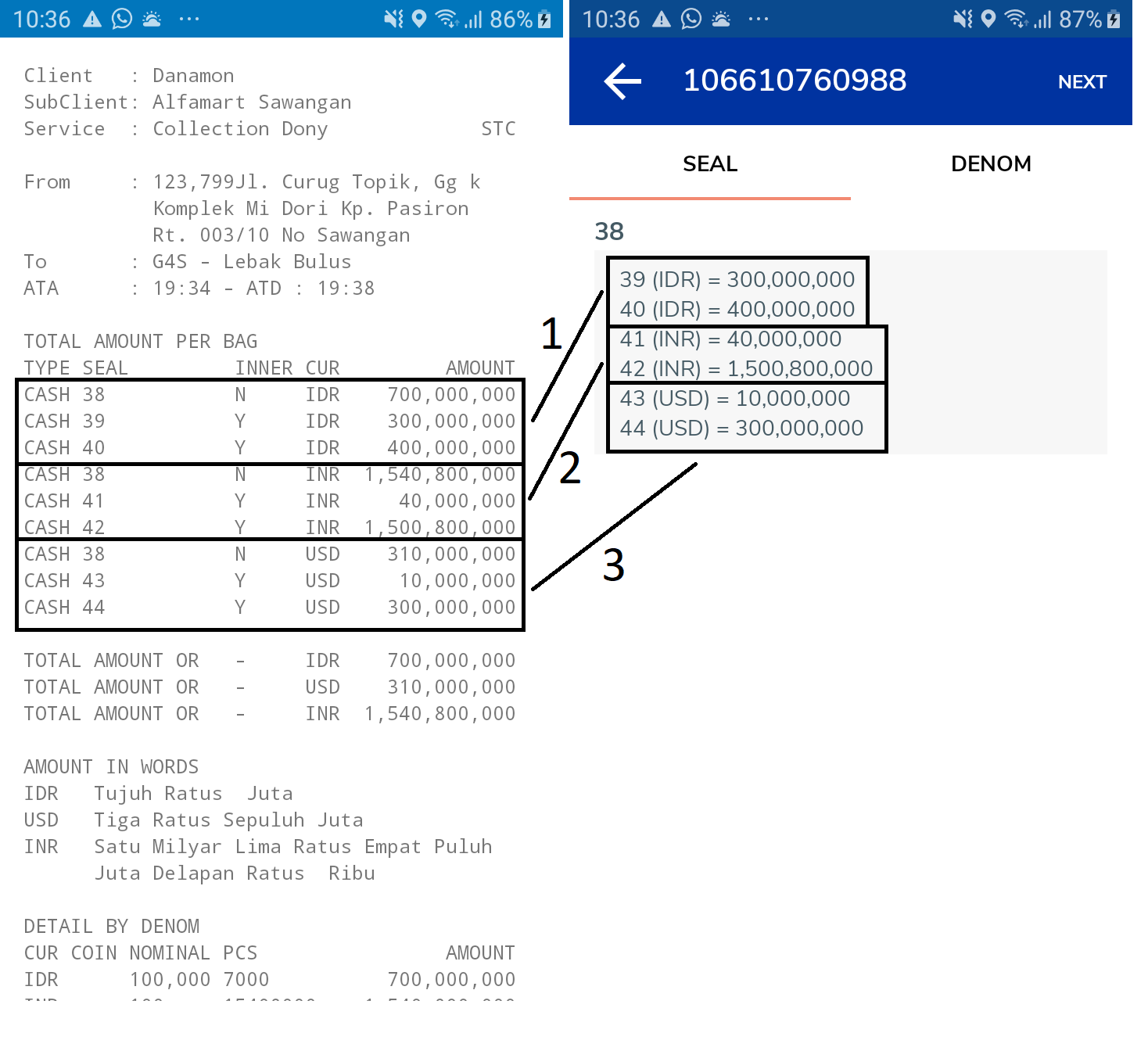The width and height of the screenshot is (1148, 1051).
Task: Tap the Client Danamon line on receipt
Action: [129, 76]
